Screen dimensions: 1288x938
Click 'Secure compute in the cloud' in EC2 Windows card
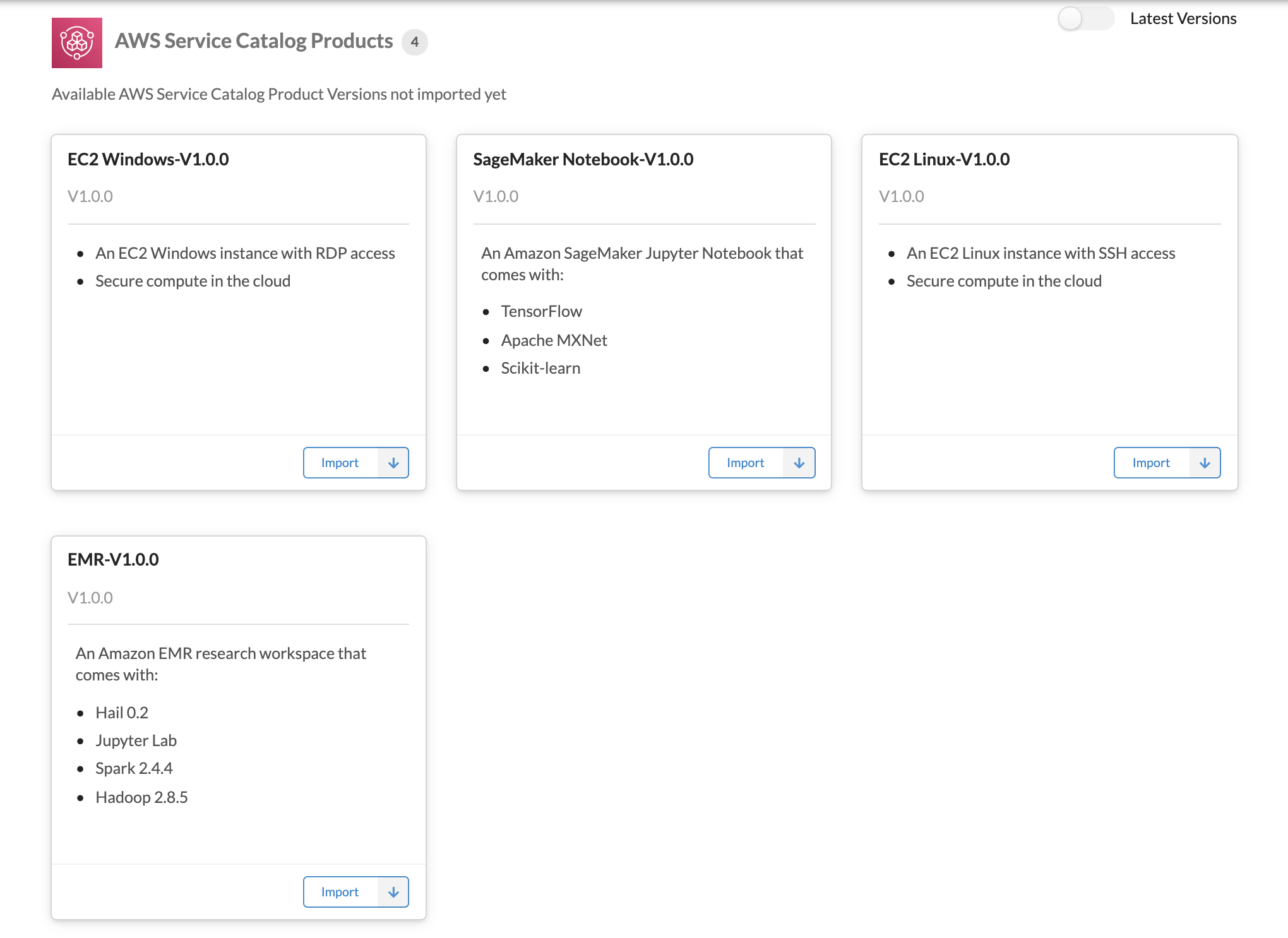[x=193, y=281]
